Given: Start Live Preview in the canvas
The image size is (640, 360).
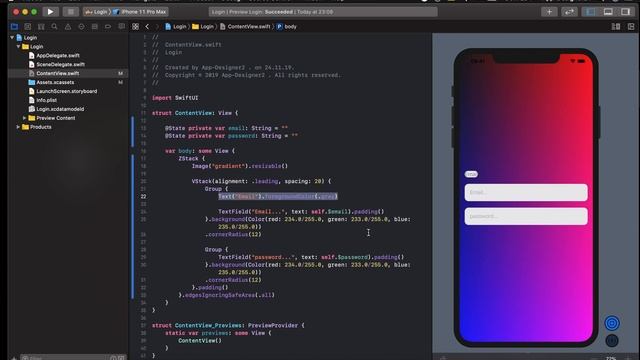Looking at the screenshot, I should pyautogui.click(x=612, y=323).
